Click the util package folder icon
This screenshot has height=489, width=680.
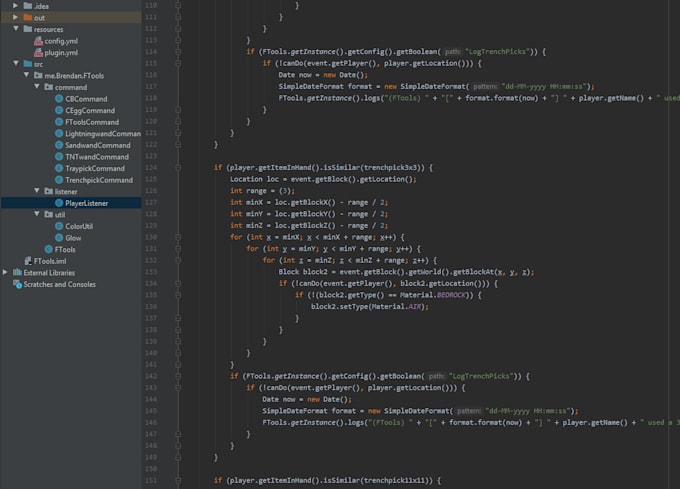49,214
